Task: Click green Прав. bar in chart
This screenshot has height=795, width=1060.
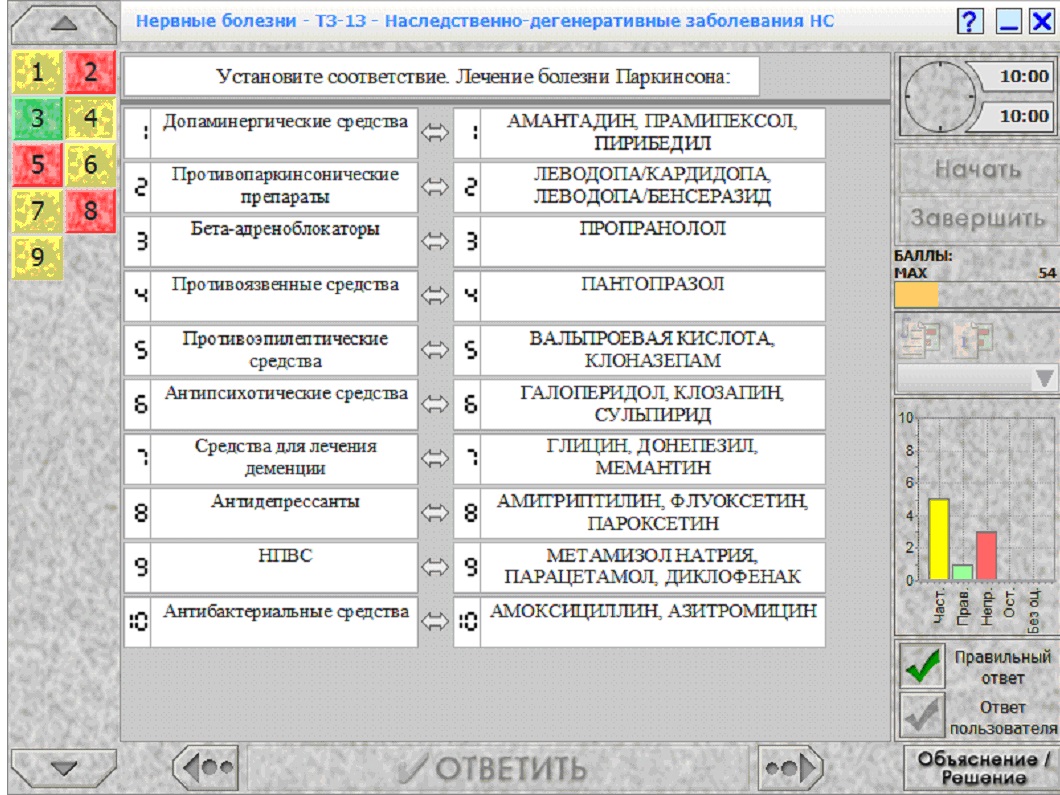Action: 962,572
